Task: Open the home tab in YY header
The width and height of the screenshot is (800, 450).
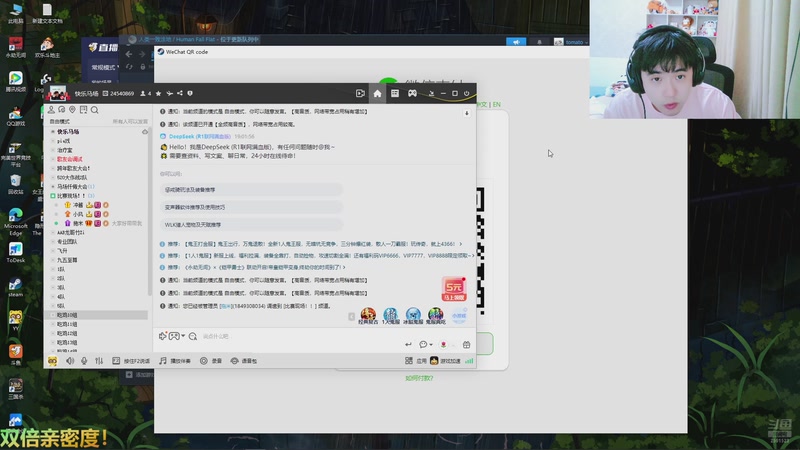Action: coord(377,93)
